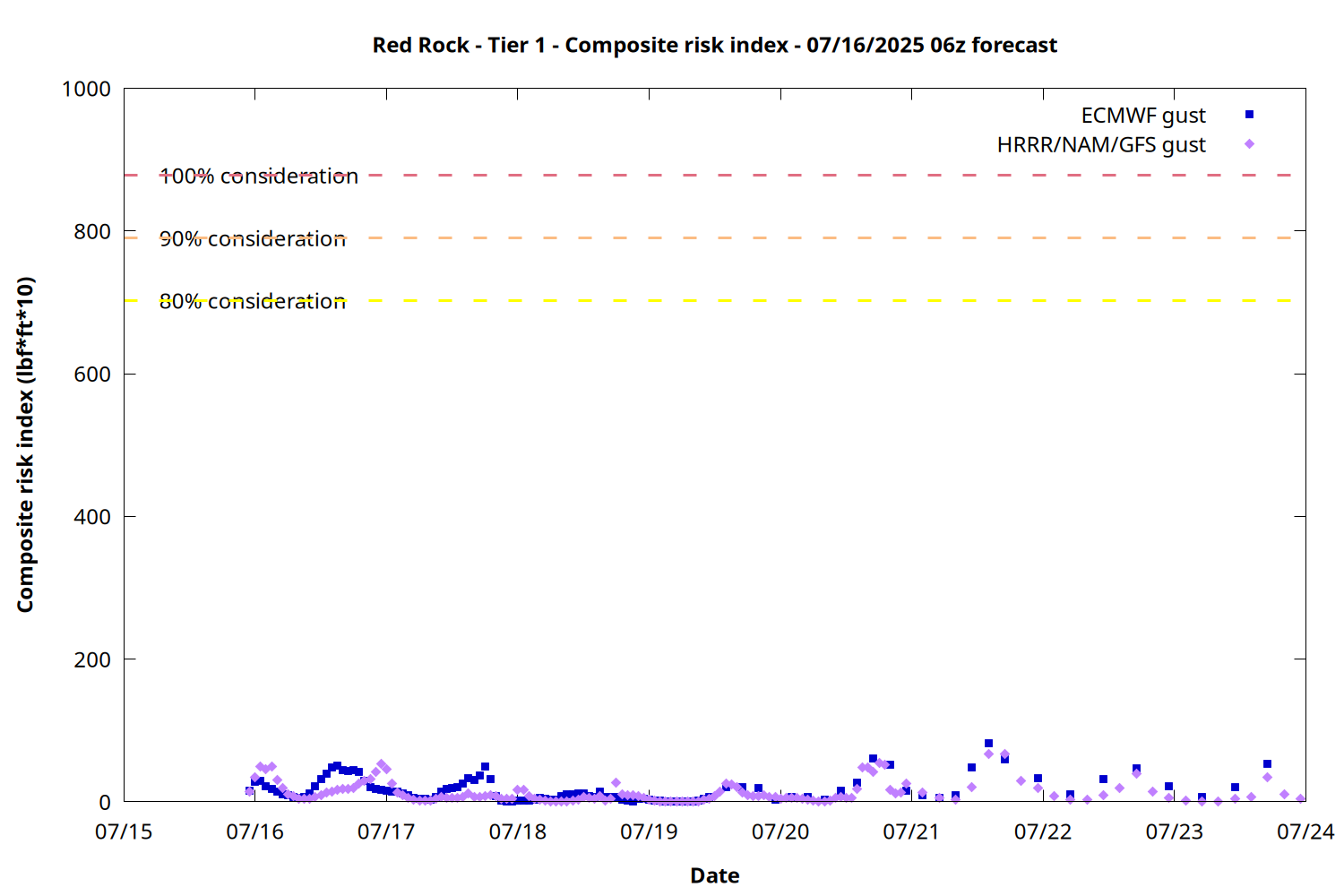Click the 800 y-axis tick label
This screenshot has width=1344, height=896.
[92, 231]
